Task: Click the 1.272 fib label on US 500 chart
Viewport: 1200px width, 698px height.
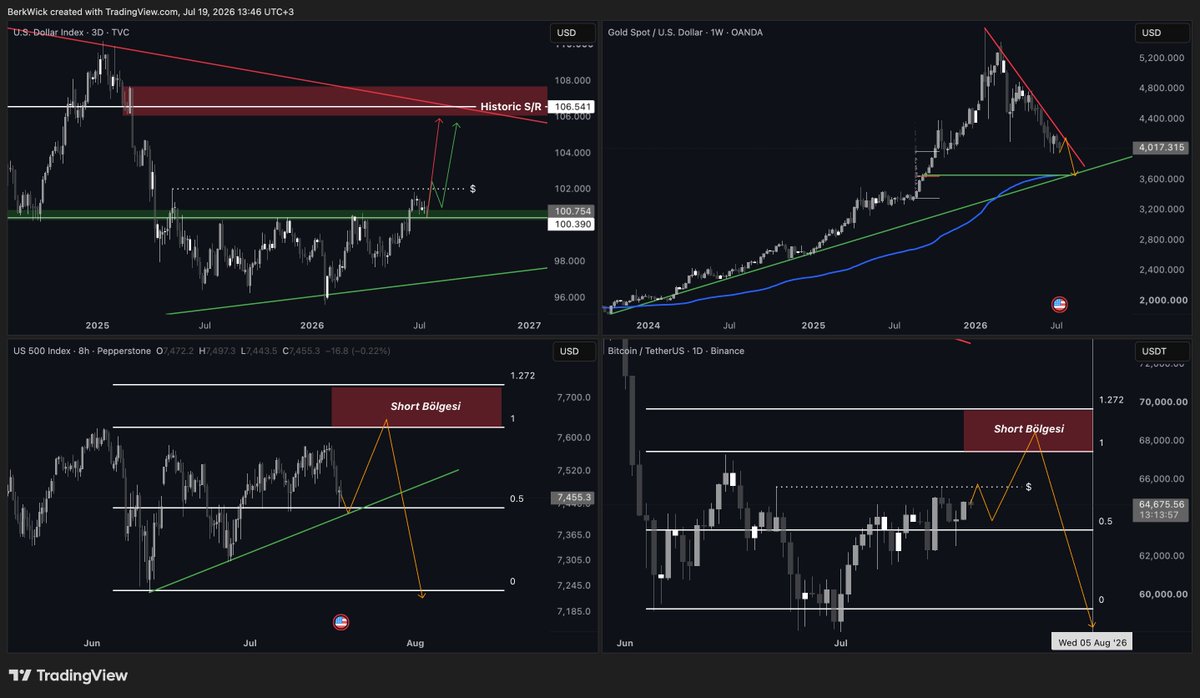Action: point(522,376)
